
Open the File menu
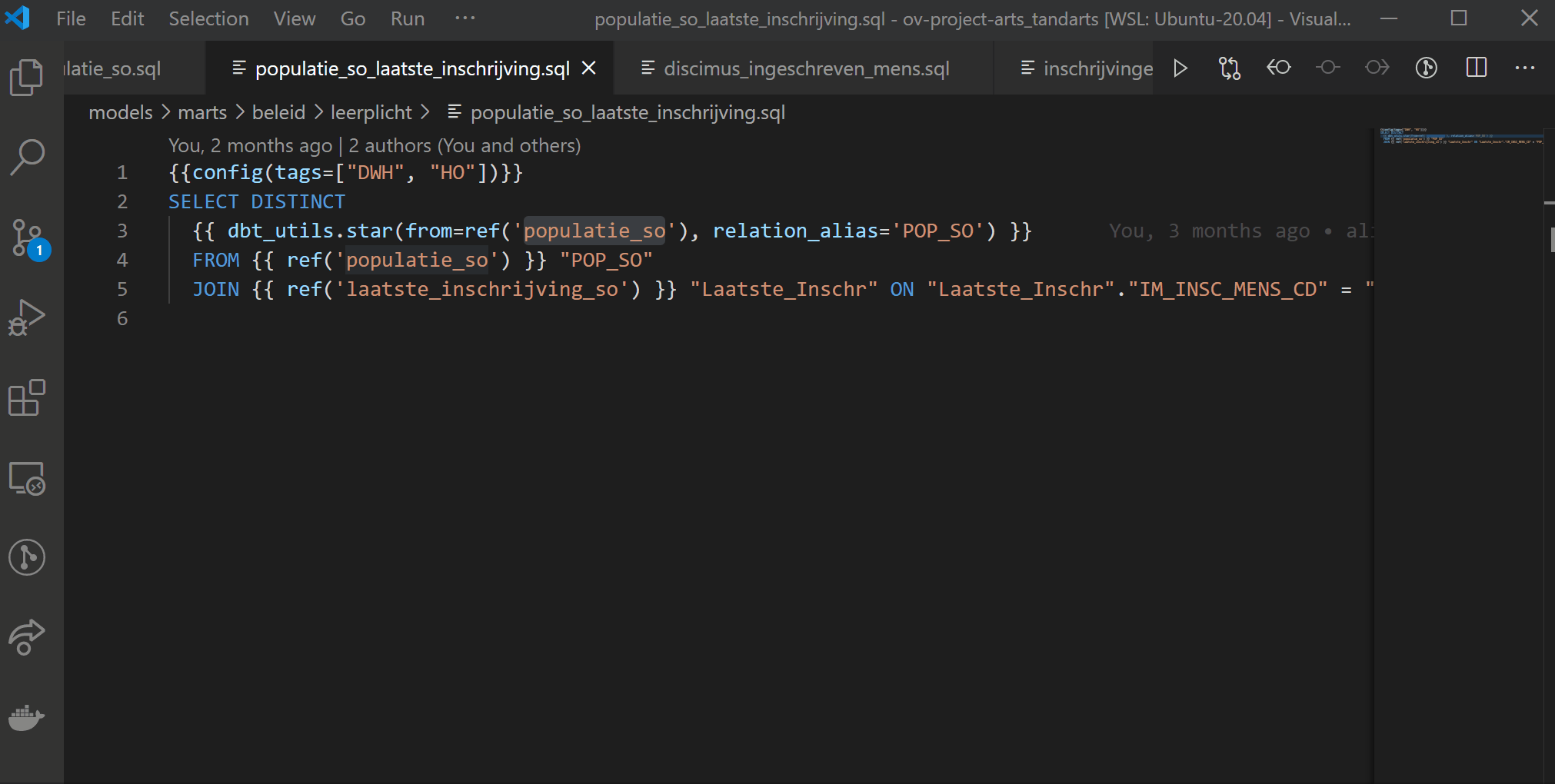pyautogui.click(x=71, y=18)
